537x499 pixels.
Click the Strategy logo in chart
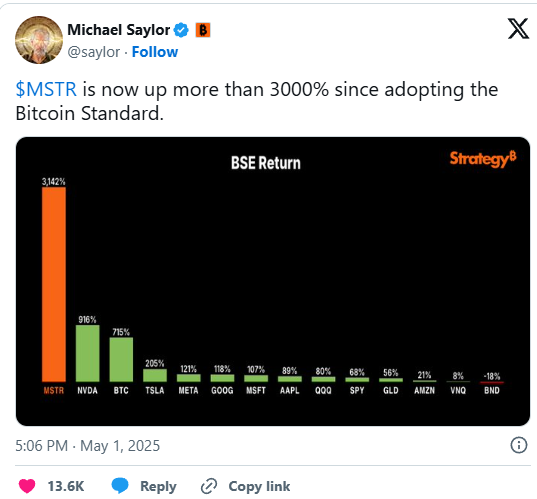[483, 159]
